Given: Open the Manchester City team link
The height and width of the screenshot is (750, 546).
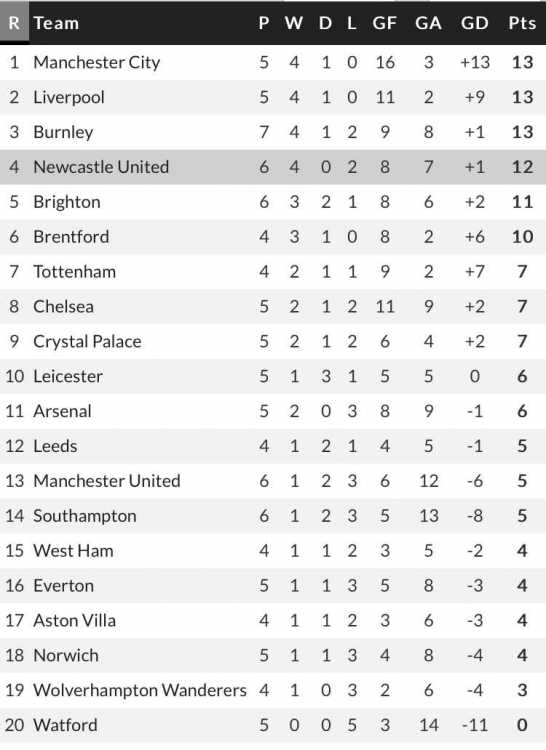Looking at the screenshot, I should [97, 63].
